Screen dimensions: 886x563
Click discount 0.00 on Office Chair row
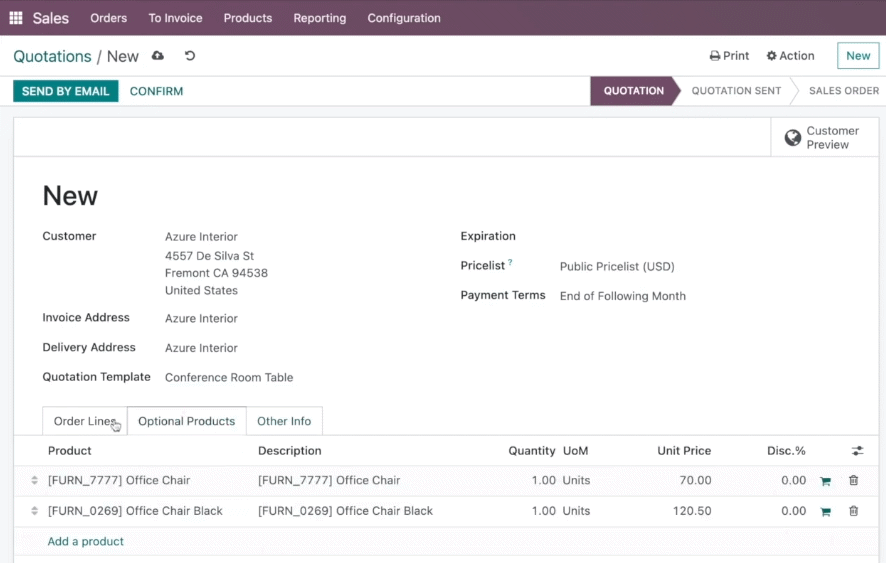point(793,480)
